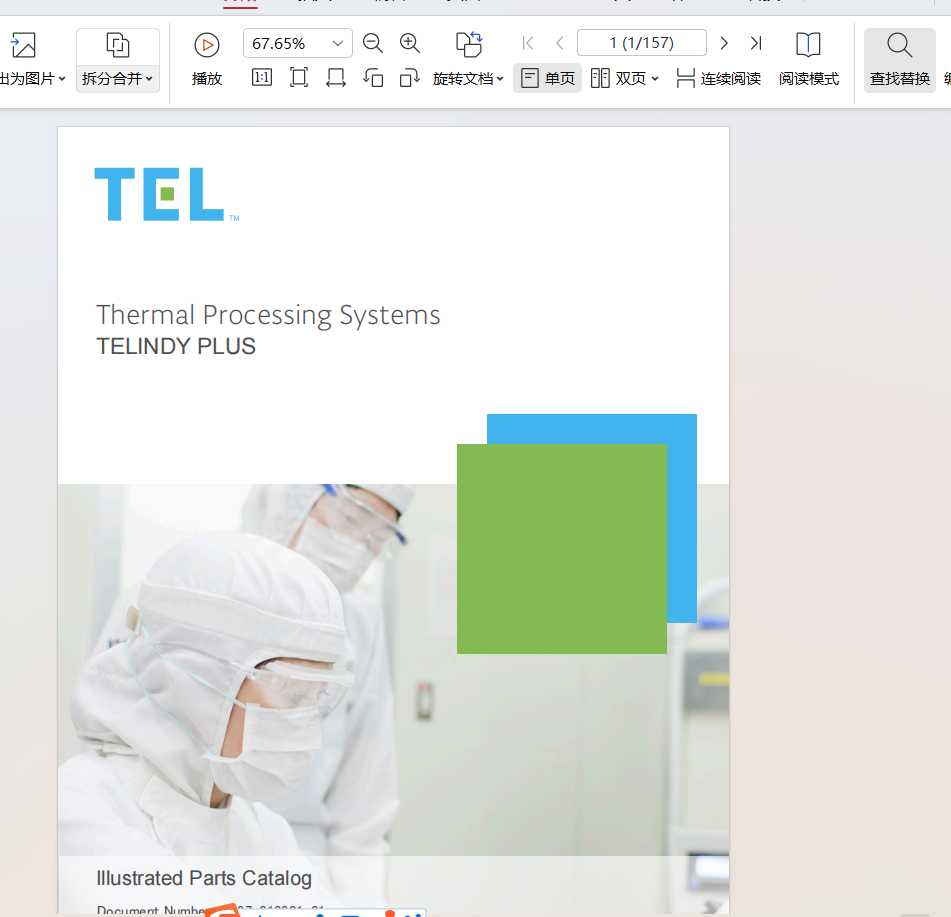Viewport: 951px width, 917px height.
Task: Open the 67.65% zoom level dropdown
Action: coord(338,43)
